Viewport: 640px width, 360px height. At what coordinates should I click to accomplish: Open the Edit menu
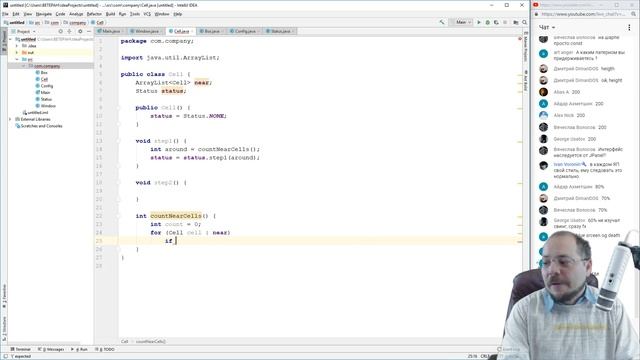(x=16, y=14)
